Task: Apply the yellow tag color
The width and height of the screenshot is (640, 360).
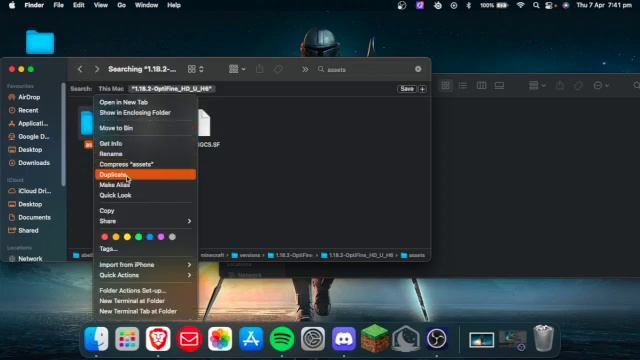Action: click(x=127, y=237)
